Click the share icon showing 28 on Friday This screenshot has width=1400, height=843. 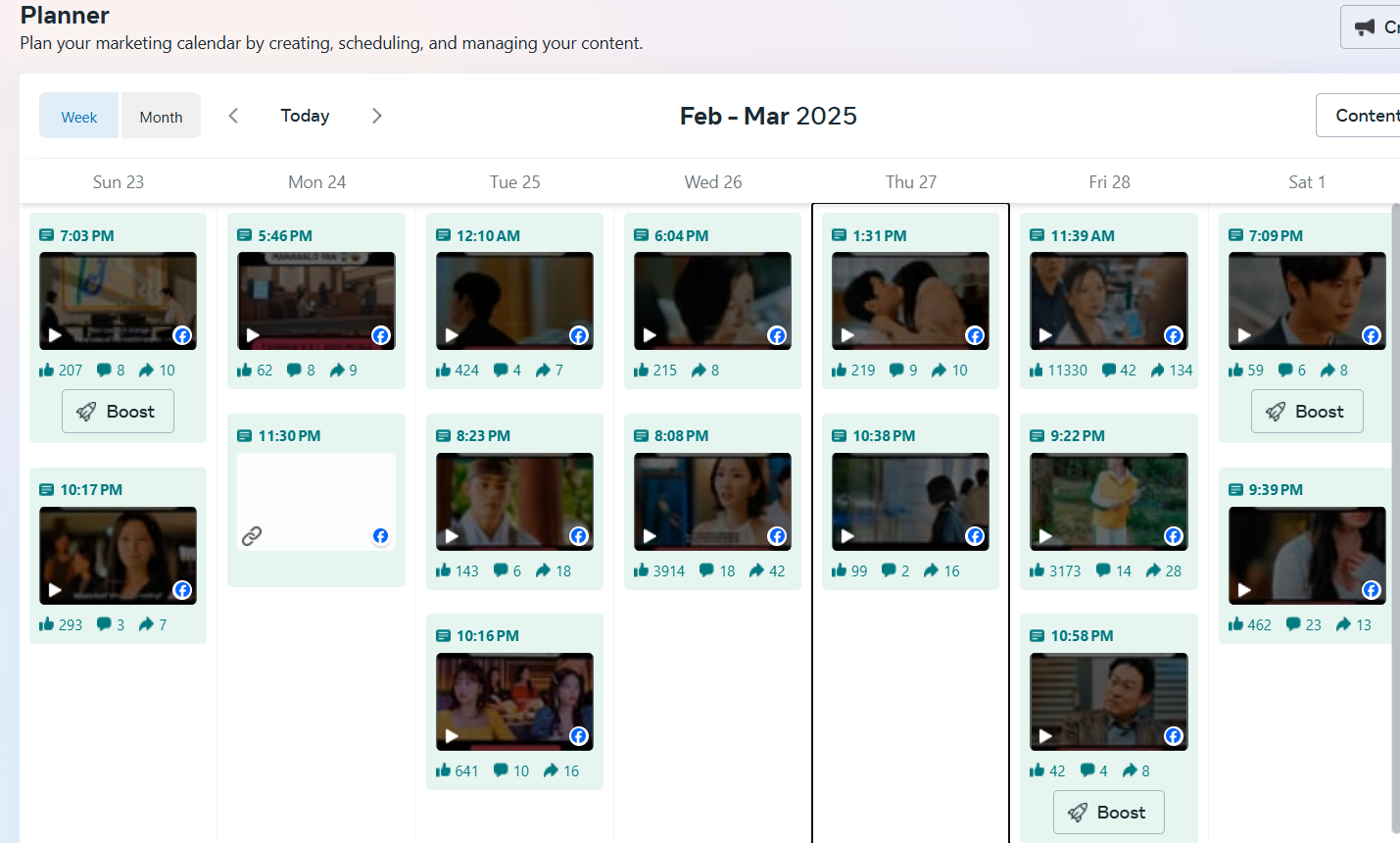point(1154,570)
